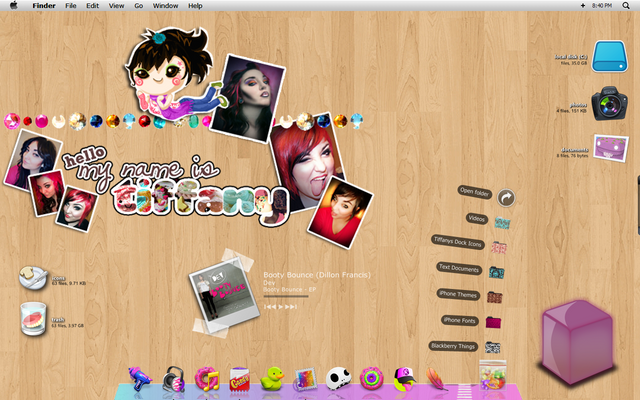Screen dimensions: 640x400
Task: Play the current song in music widget
Action: point(280,307)
